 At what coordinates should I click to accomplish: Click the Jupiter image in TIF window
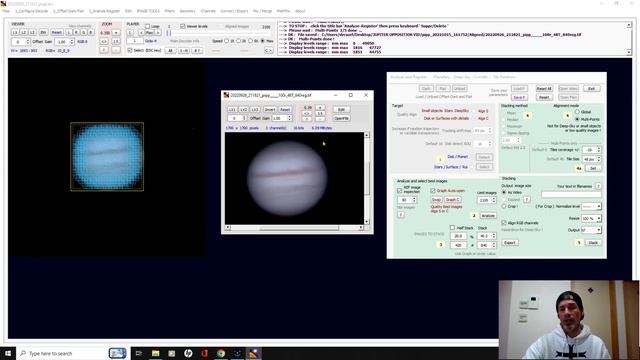(x=287, y=178)
